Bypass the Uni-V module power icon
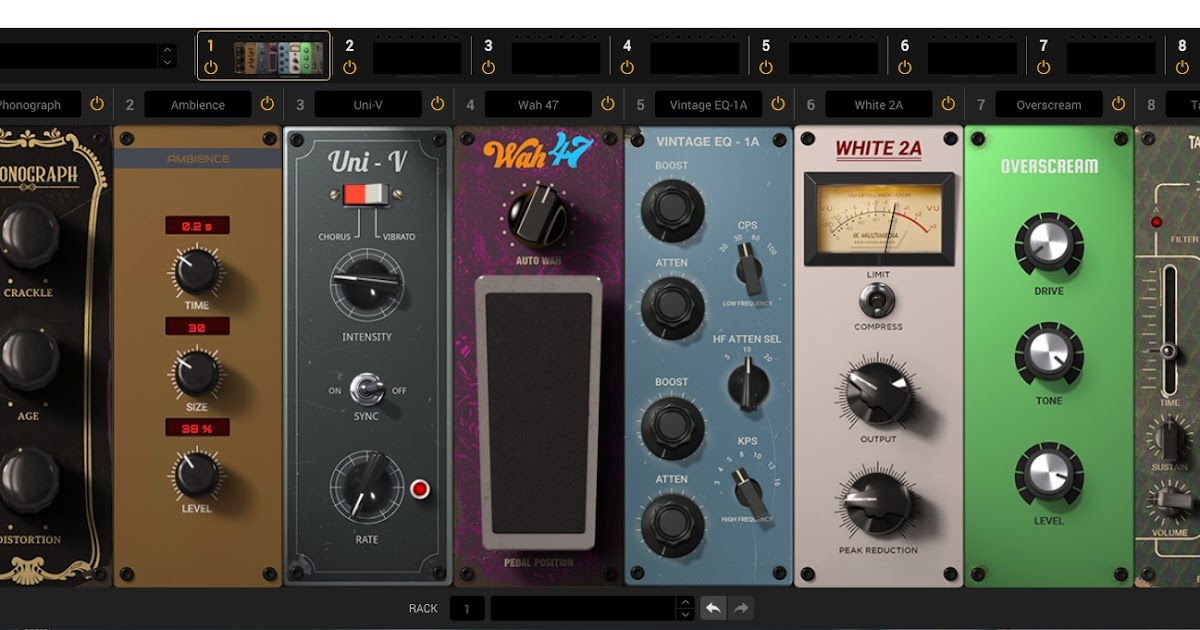Image resolution: width=1200 pixels, height=630 pixels. tap(437, 104)
